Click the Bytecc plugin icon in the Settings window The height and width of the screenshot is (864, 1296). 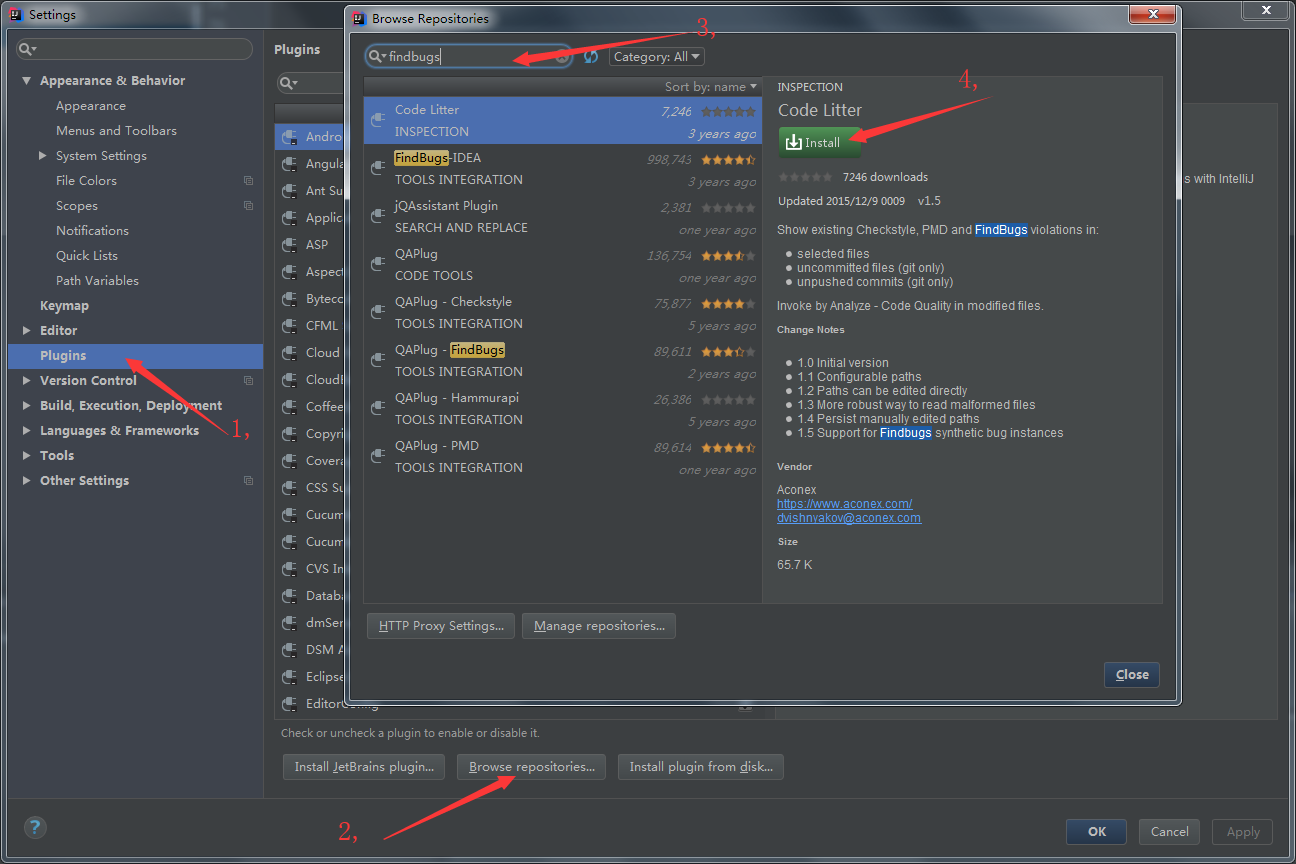tap(290, 299)
